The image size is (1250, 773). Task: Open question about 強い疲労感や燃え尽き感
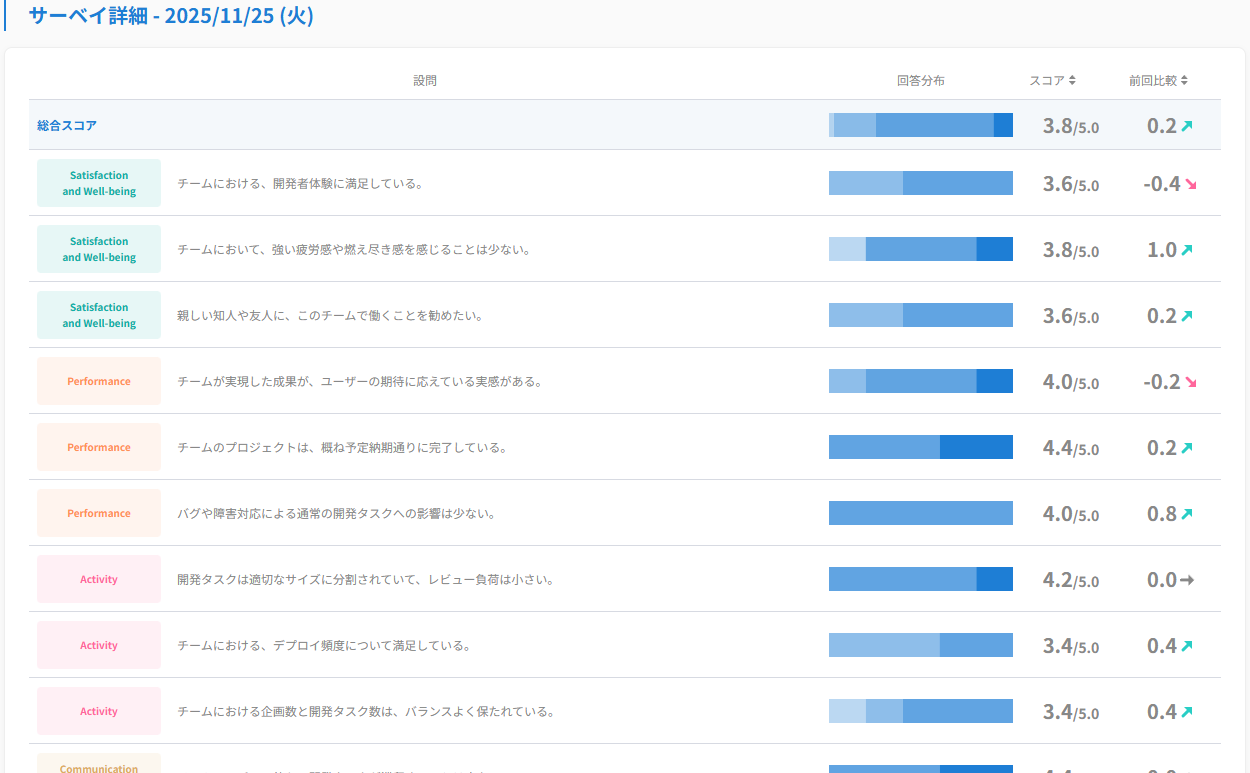point(354,250)
